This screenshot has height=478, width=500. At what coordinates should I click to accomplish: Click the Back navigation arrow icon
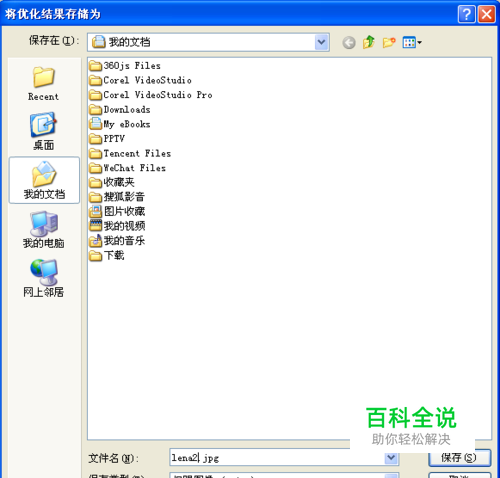(349, 42)
